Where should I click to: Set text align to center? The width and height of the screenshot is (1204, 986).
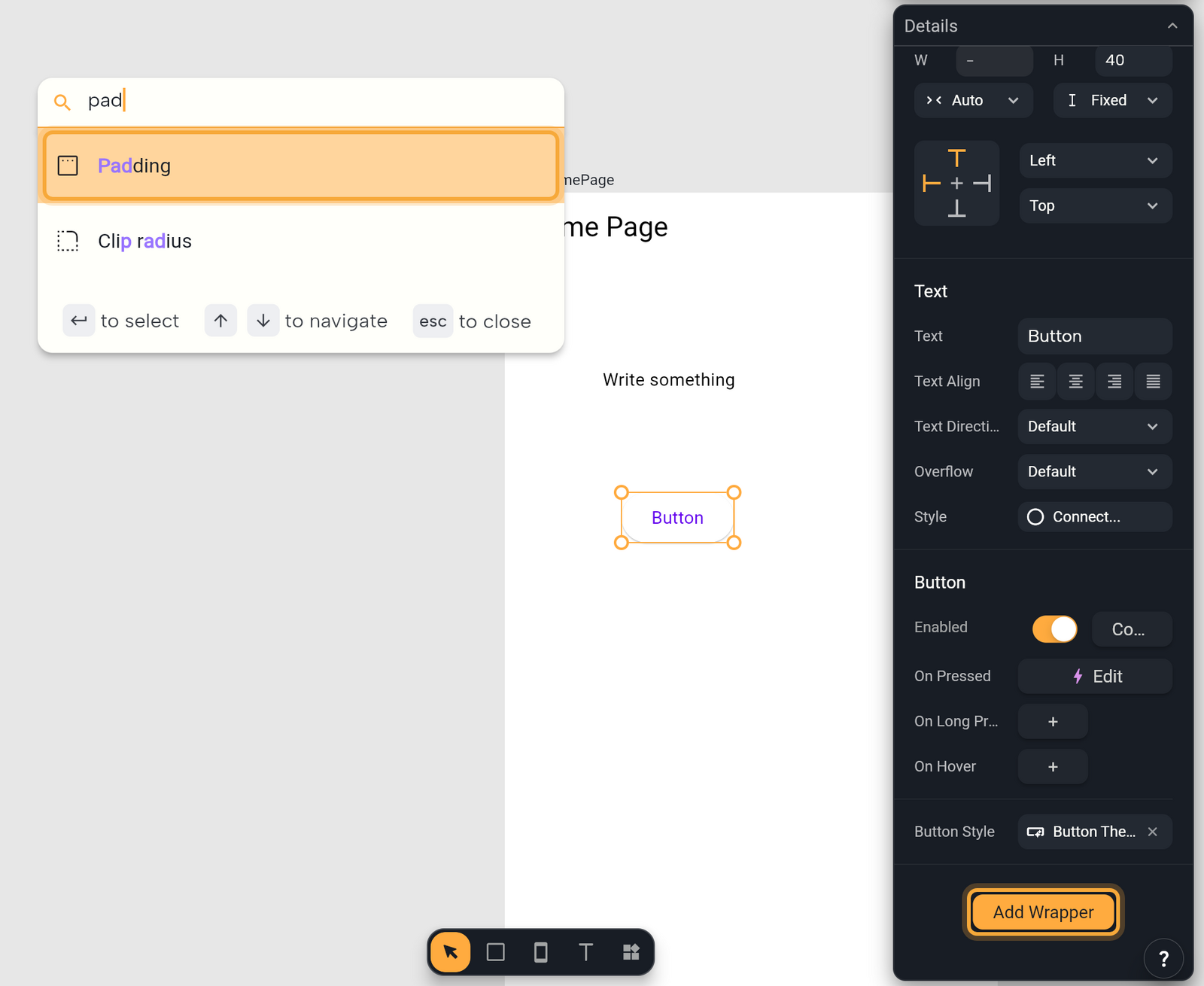[1076, 382]
